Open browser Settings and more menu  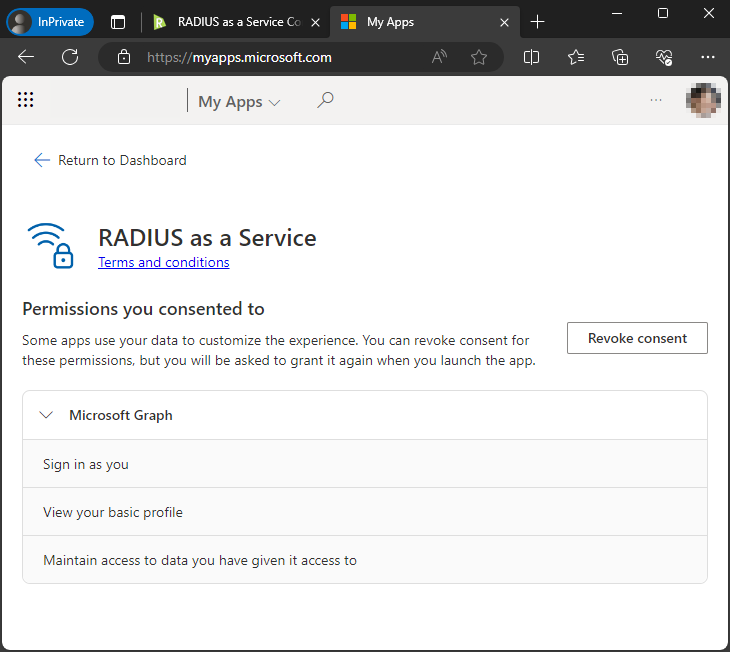(x=707, y=57)
